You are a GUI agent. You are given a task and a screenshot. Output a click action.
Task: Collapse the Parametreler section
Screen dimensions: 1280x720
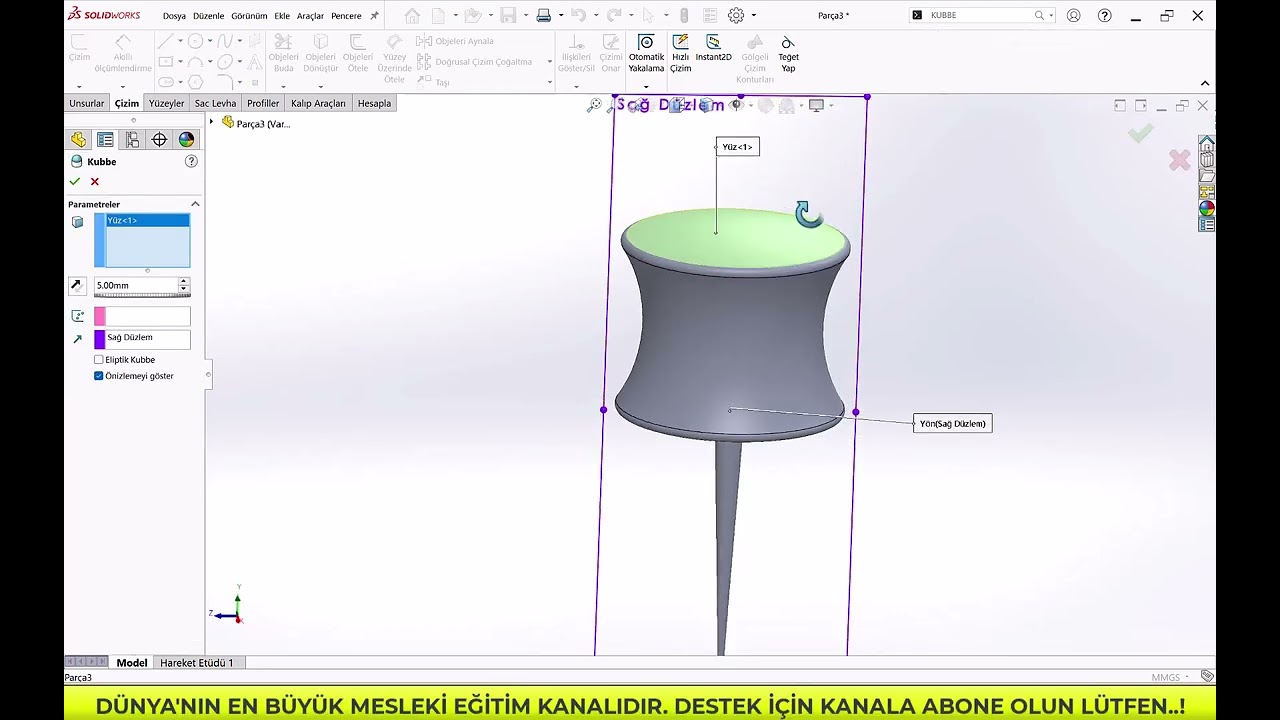[195, 204]
